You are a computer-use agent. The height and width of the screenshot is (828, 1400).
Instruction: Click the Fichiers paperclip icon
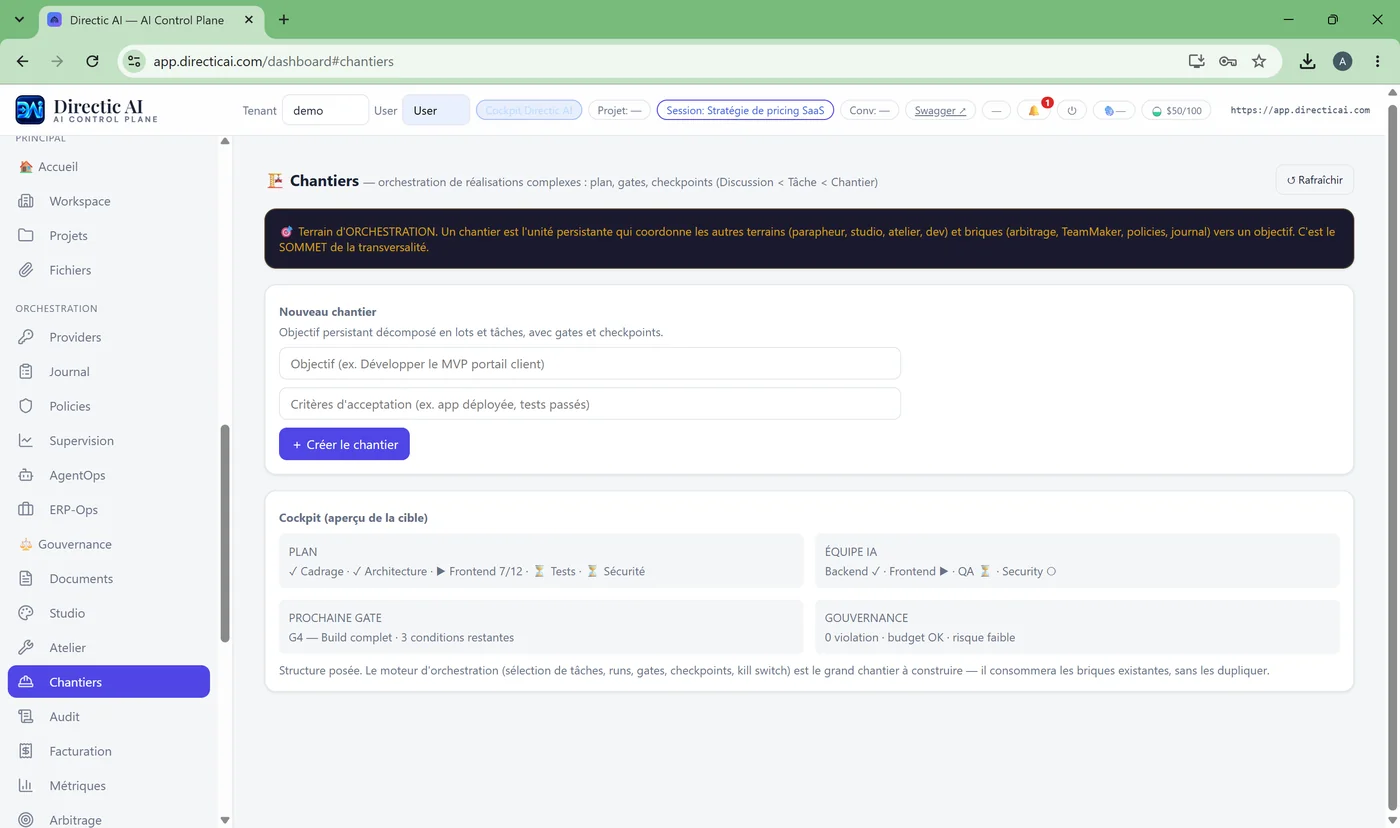27,270
